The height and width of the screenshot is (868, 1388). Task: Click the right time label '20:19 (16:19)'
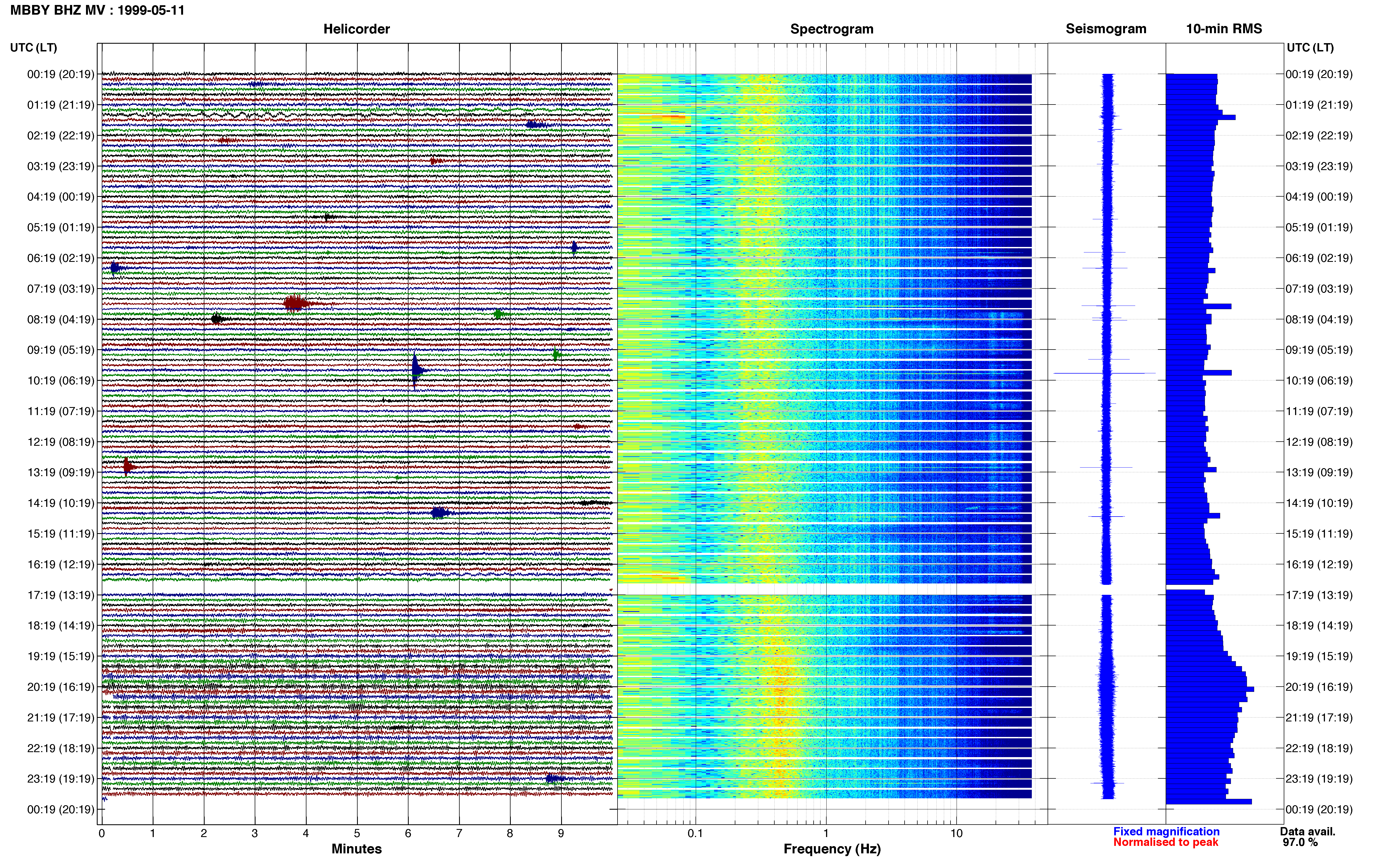coord(1319,687)
